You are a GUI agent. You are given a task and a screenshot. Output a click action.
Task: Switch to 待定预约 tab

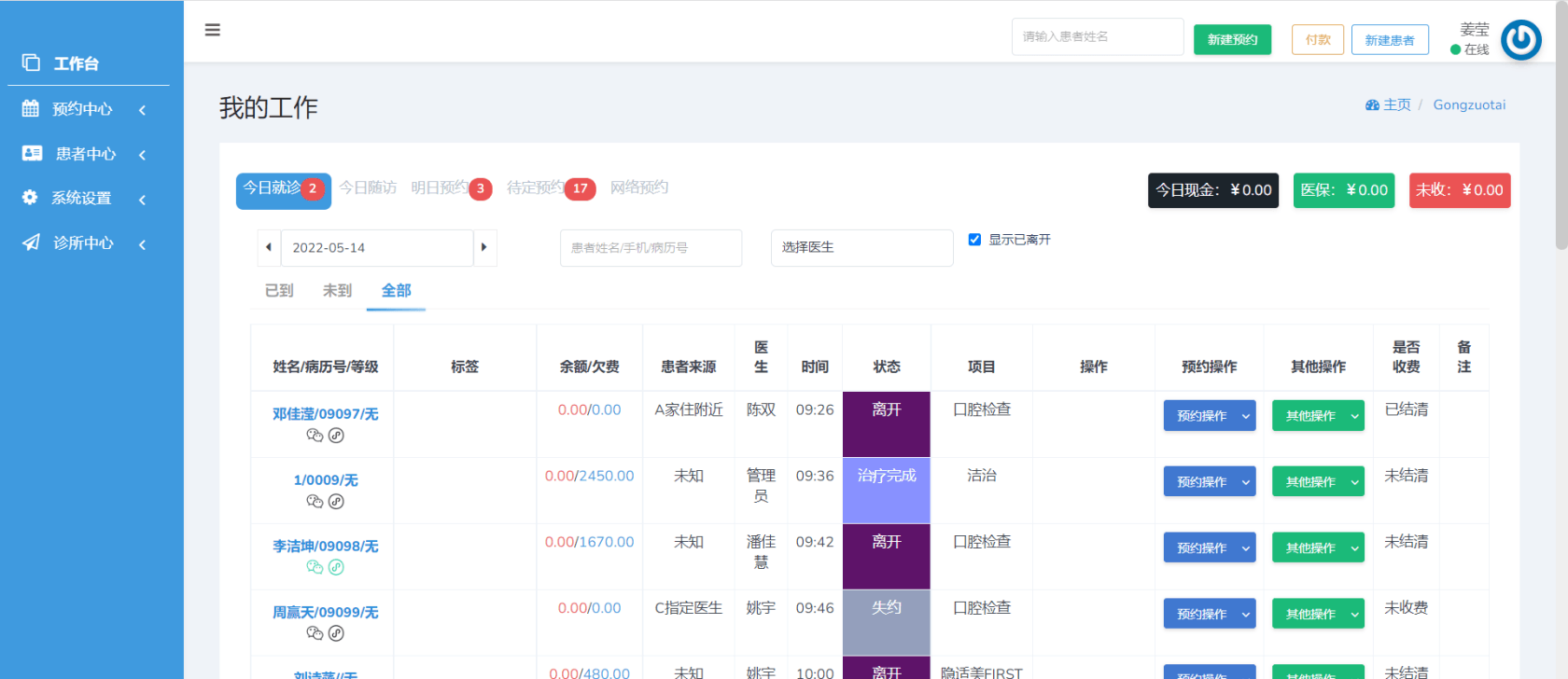point(551,188)
